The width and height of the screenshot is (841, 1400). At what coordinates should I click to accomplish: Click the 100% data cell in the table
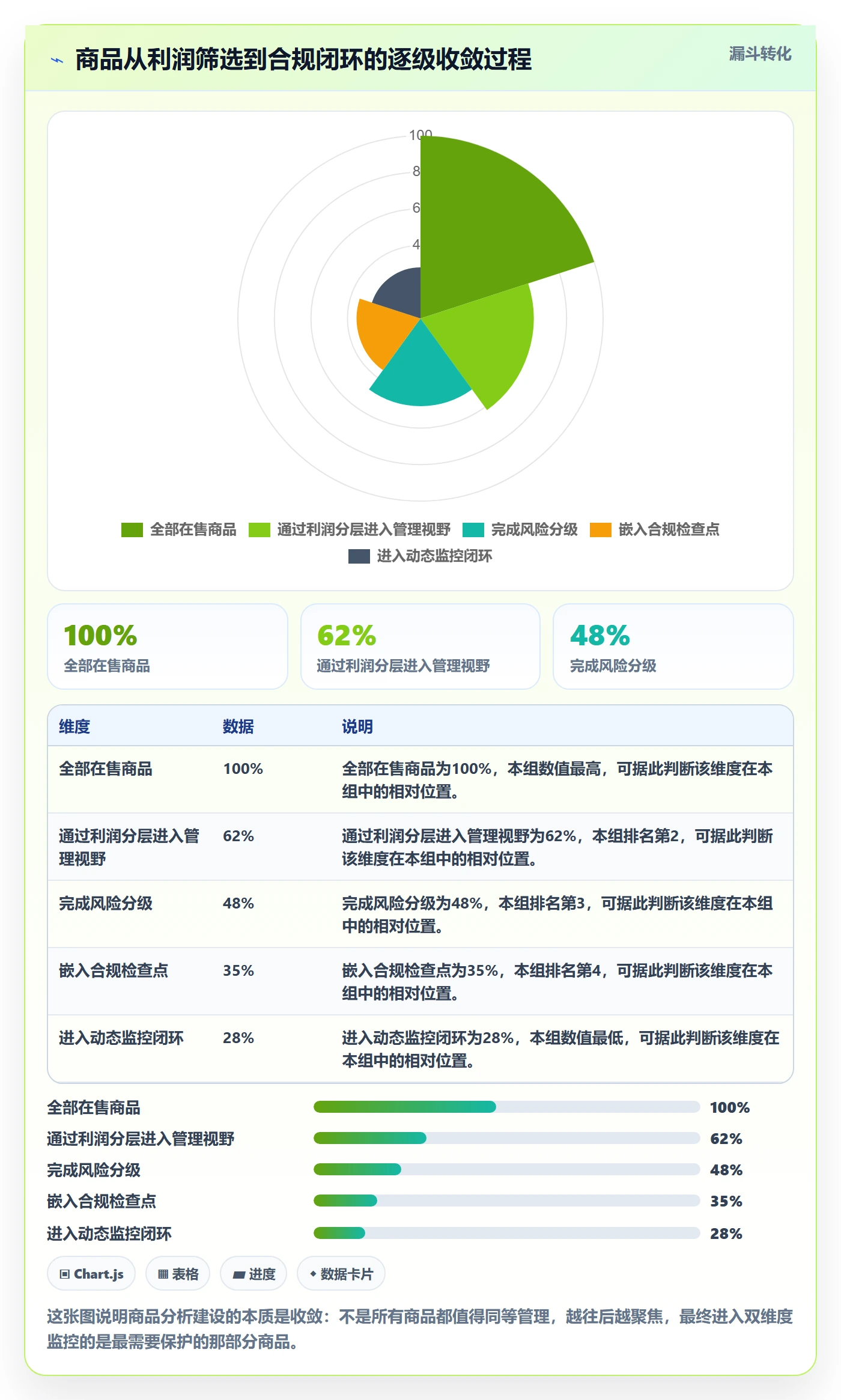243,768
